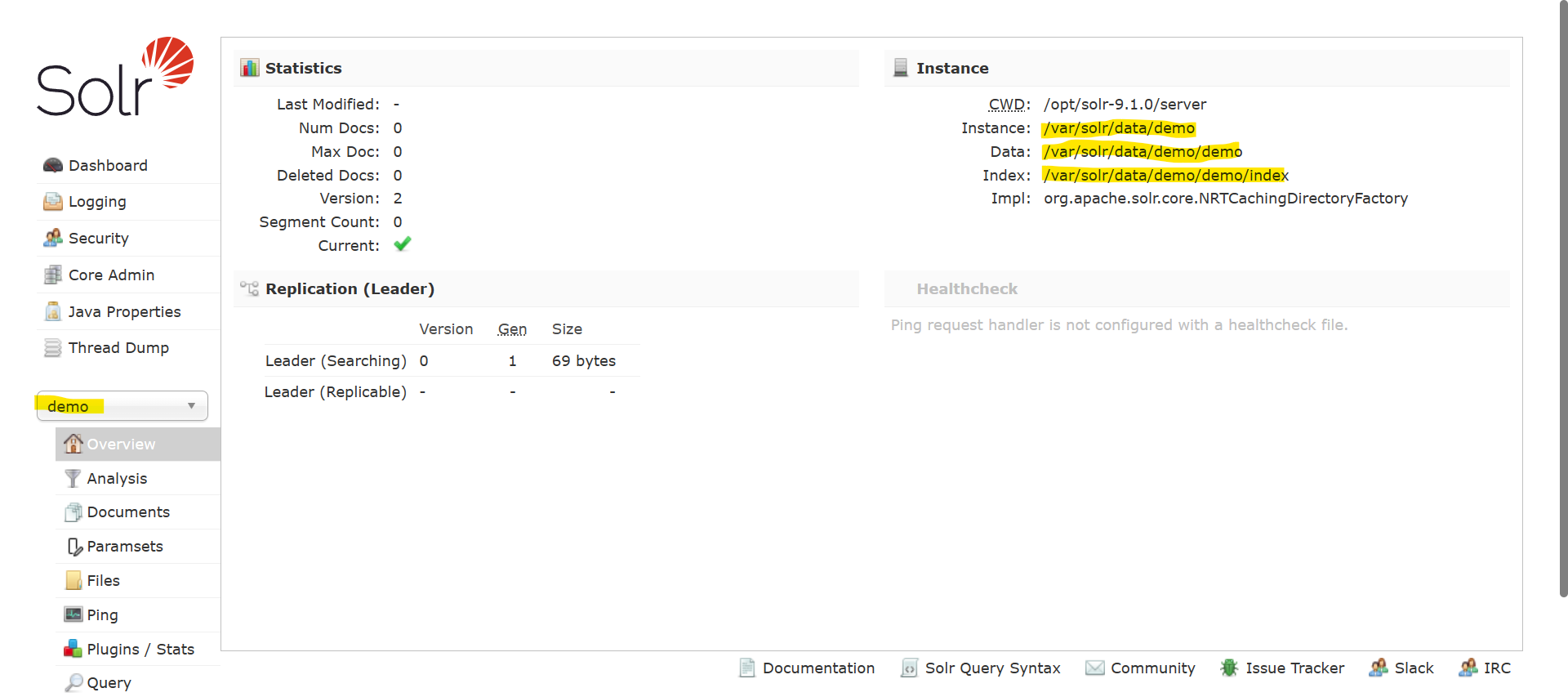Viewport: 1568px width, 697px height.
Task: Click the /var/solr/data/demo instance path
Action: 1119,128
